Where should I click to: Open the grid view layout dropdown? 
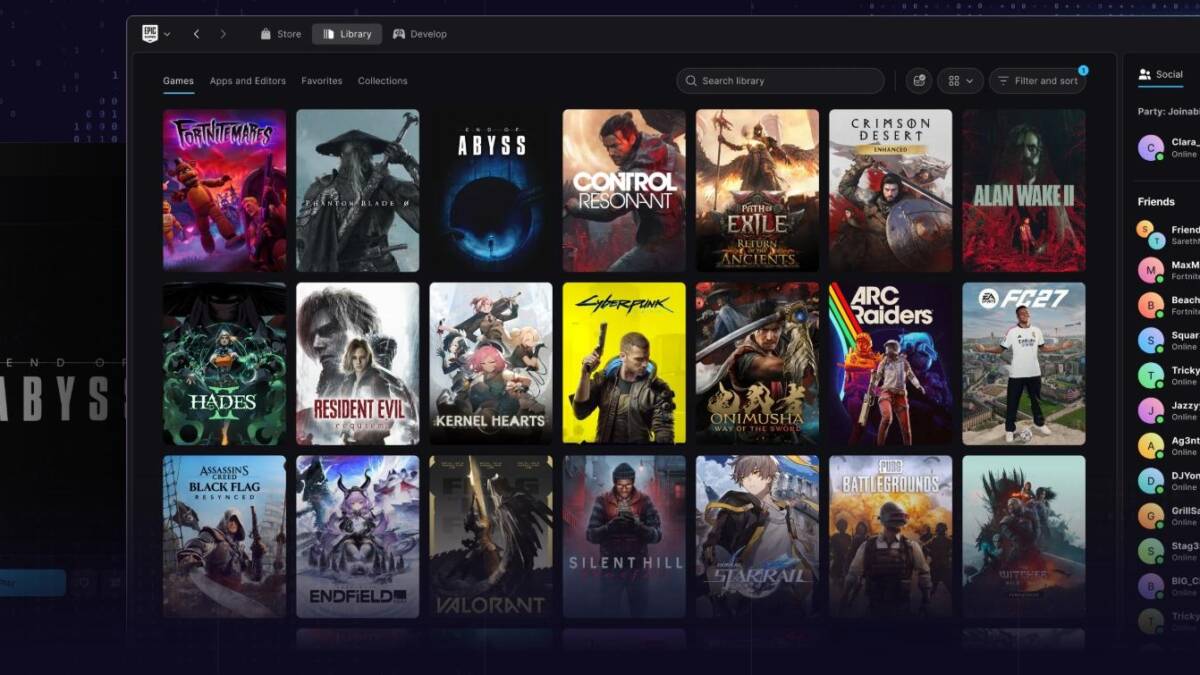(x=960, y=81)
